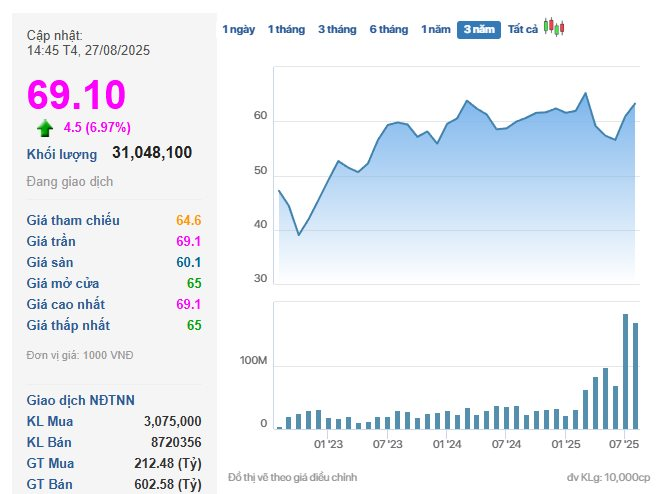The image size is (658, 494).
Task: Click the candlestick chart icon
Action: tap(554, 28)
